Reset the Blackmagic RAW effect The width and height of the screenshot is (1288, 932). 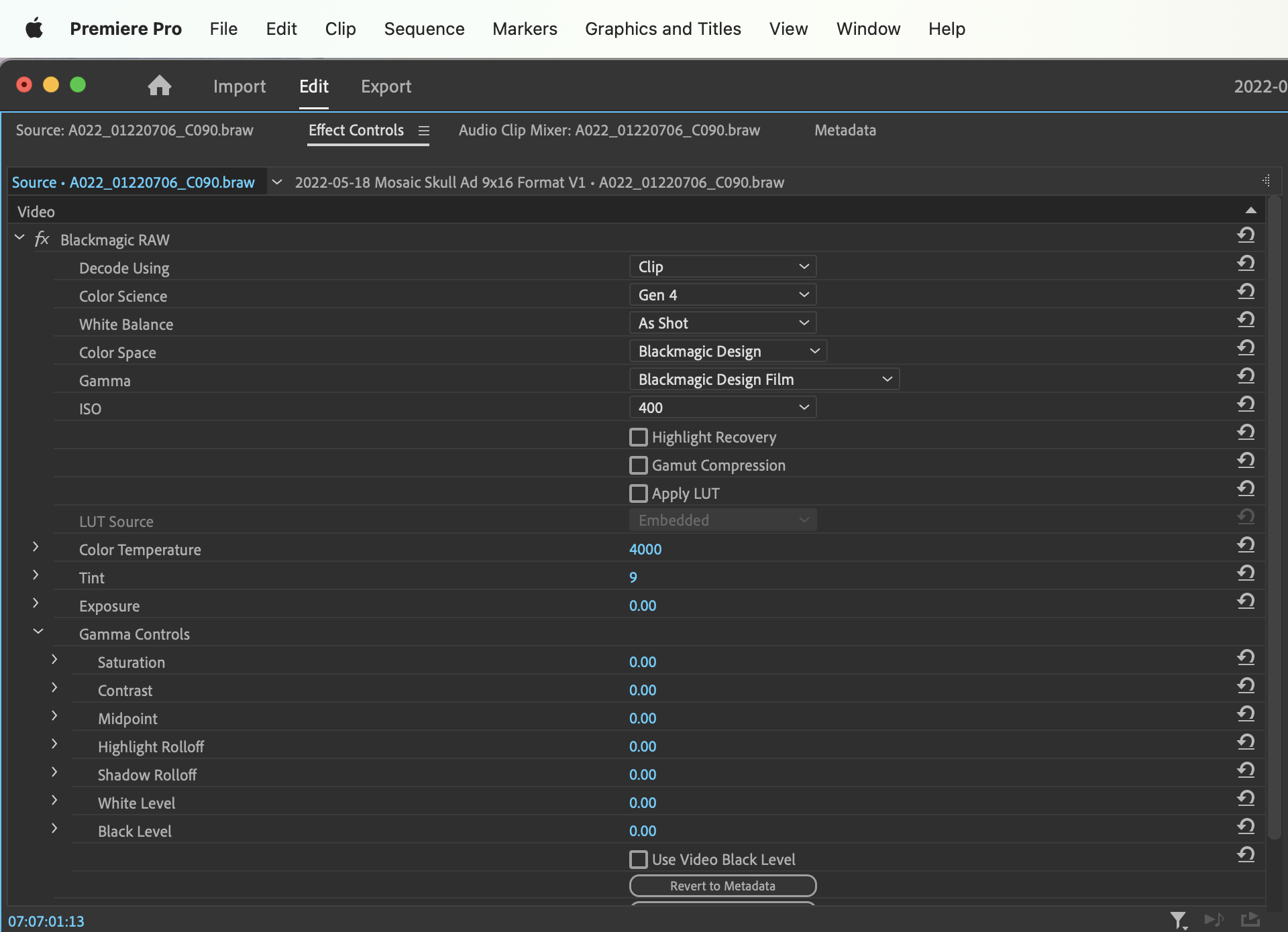(x=1246, y=235)
